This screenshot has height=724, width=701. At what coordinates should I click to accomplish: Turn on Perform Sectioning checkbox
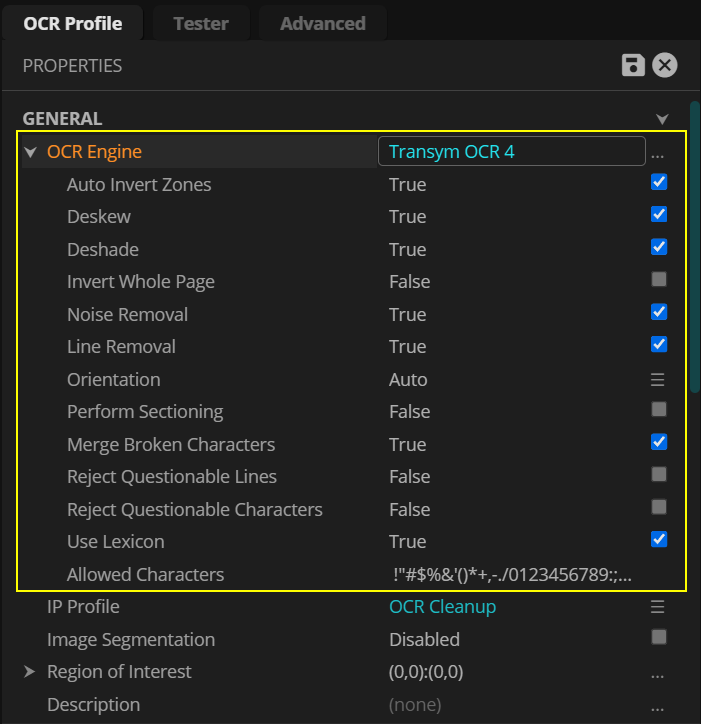pyautogui.click(x=659, y=409)
